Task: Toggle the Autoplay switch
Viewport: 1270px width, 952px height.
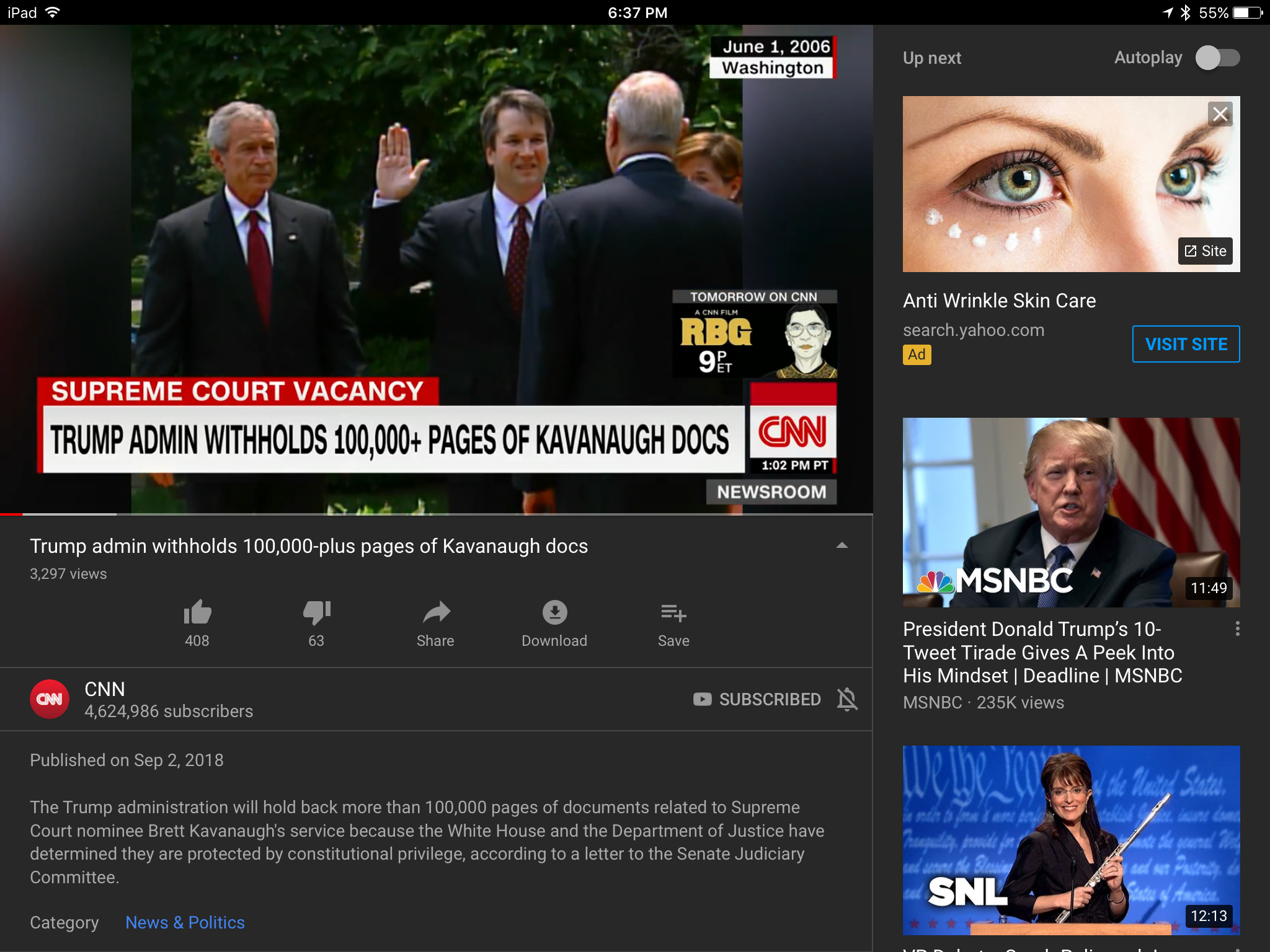Action: [1217, 58]
